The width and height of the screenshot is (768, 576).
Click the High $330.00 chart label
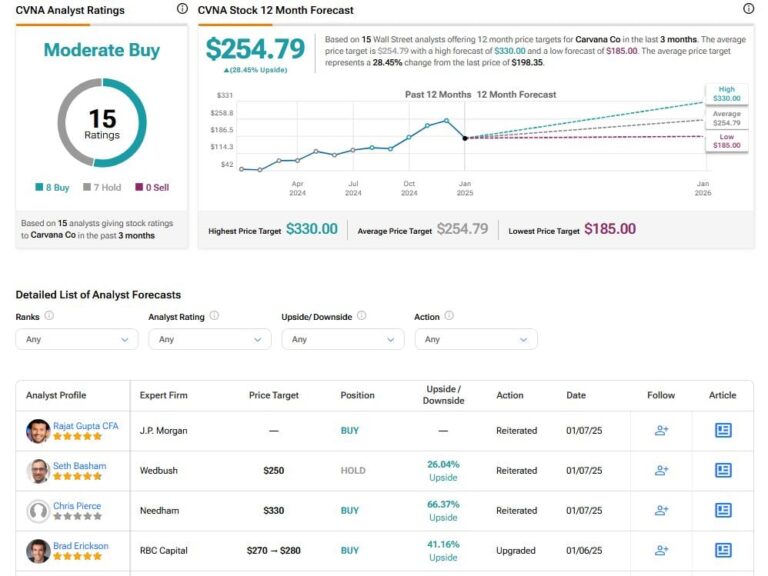pos(726,94)
